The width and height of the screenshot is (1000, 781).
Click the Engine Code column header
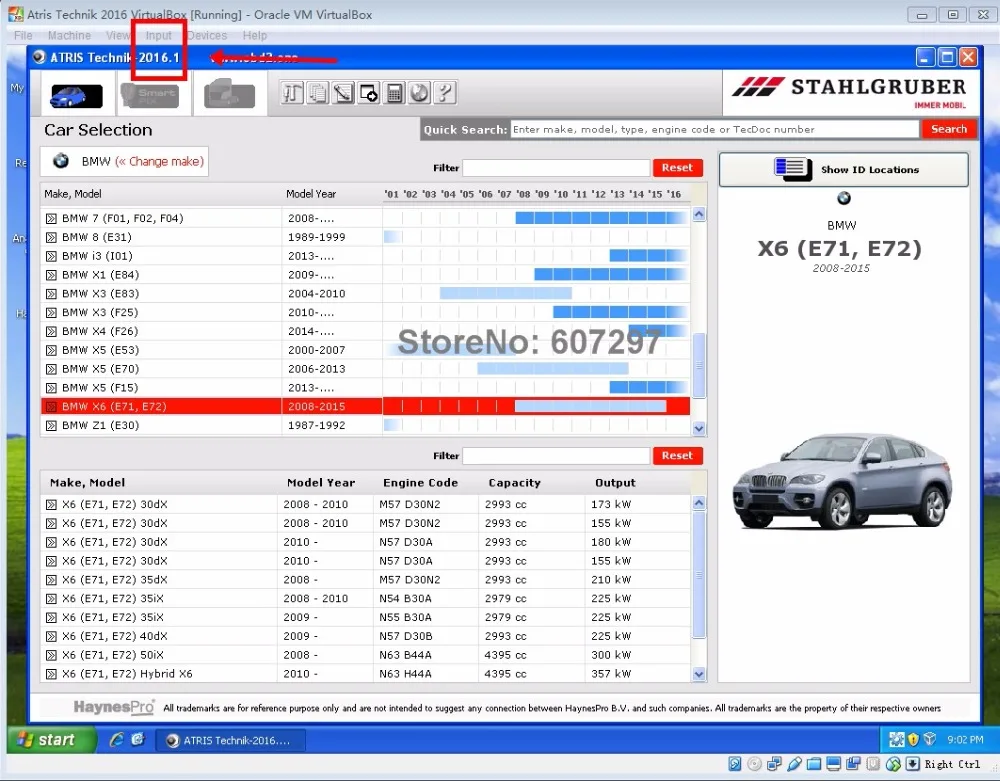click(x=420, y=483)
